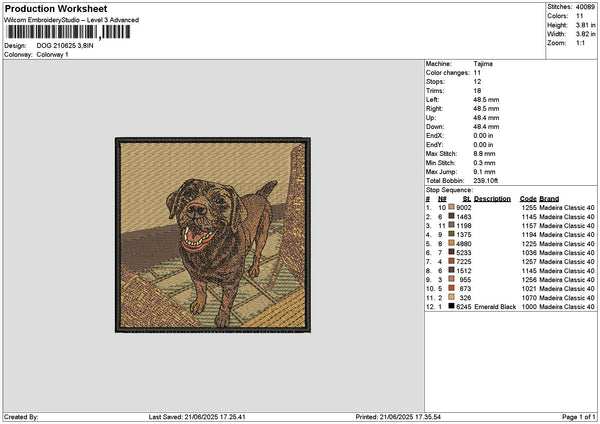Click the barcode under the Wilcom title
This screenshot has height=424, width=600.
(x=68, y=32)
